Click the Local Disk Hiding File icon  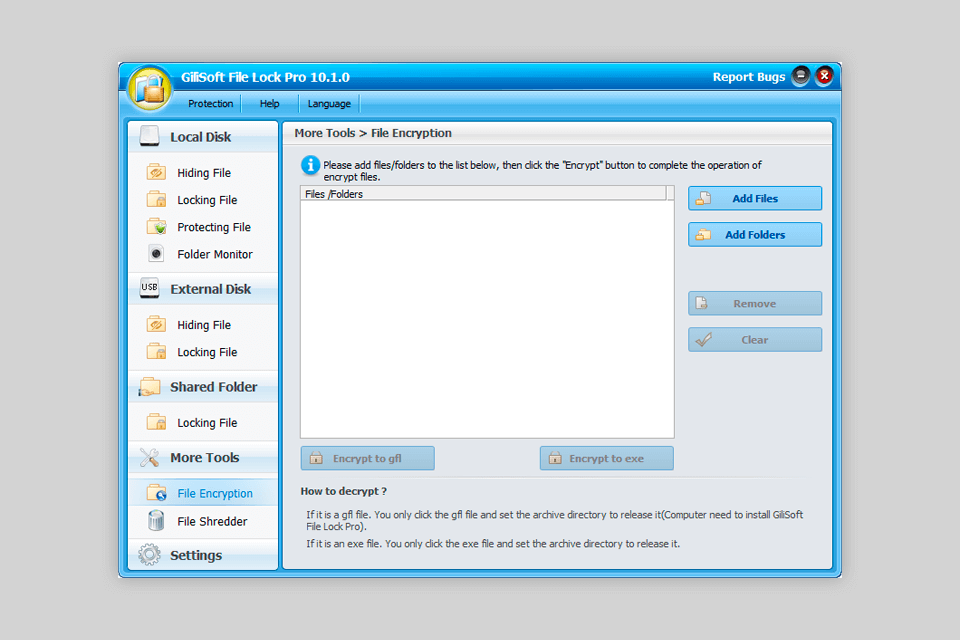[x=156, y=172]
